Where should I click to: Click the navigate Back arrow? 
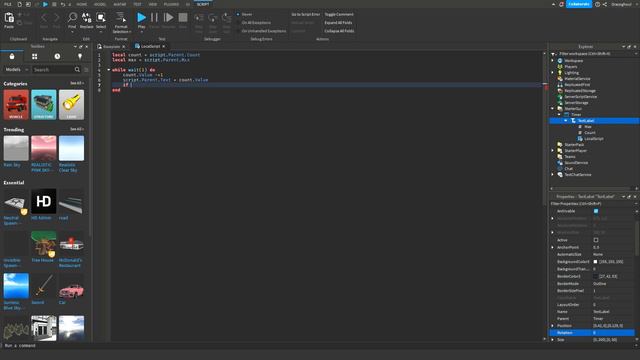point(44,18)
